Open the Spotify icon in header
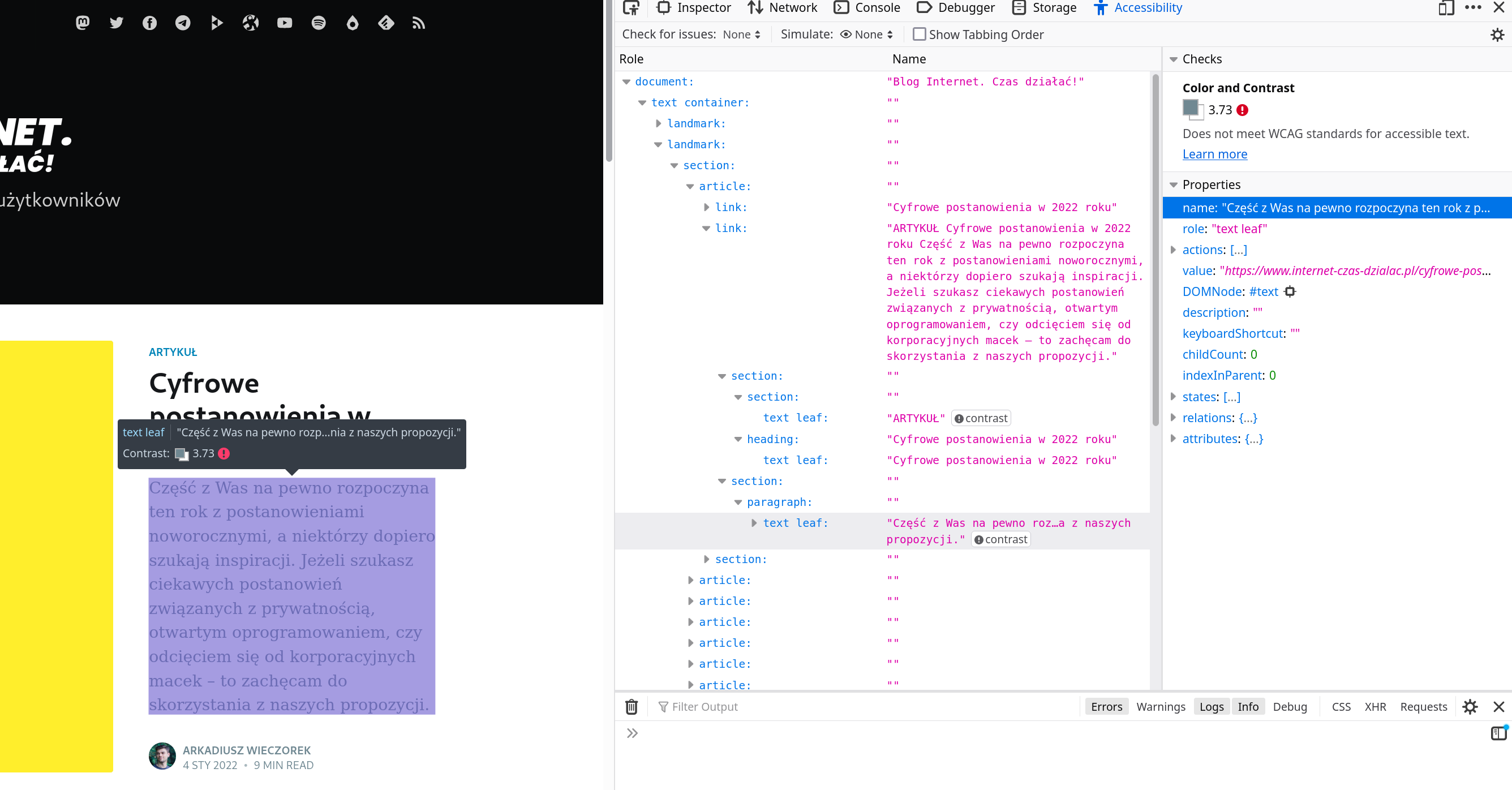 coord(318,23)
